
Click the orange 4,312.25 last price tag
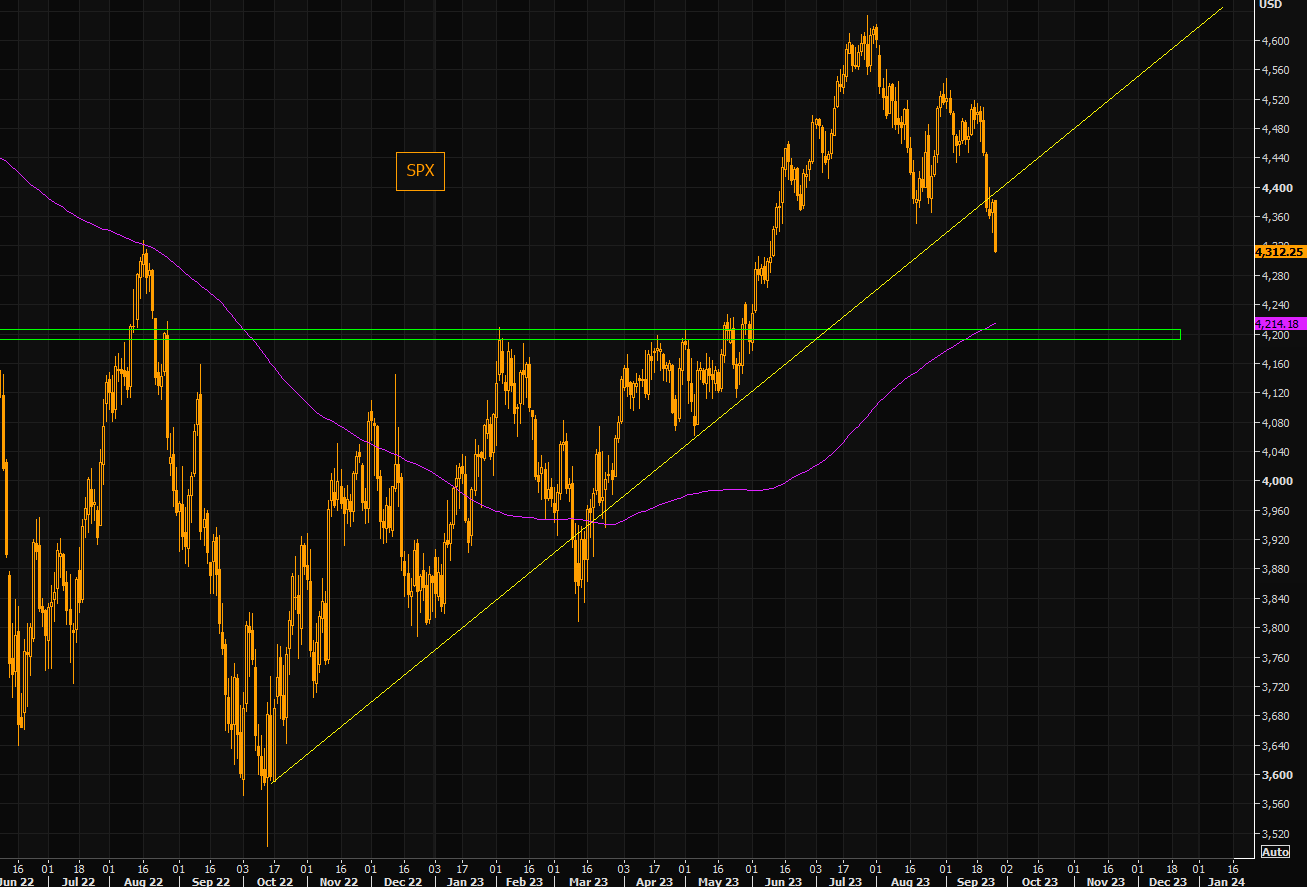(x=1279, y=252)
